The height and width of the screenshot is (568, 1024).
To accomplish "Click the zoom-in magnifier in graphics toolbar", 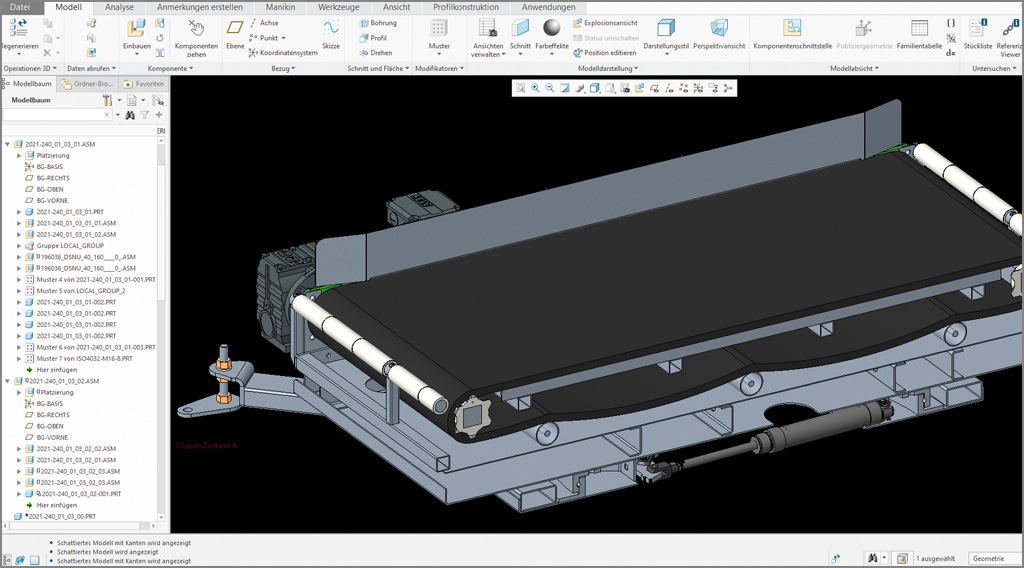I will (x=535, y=88).
